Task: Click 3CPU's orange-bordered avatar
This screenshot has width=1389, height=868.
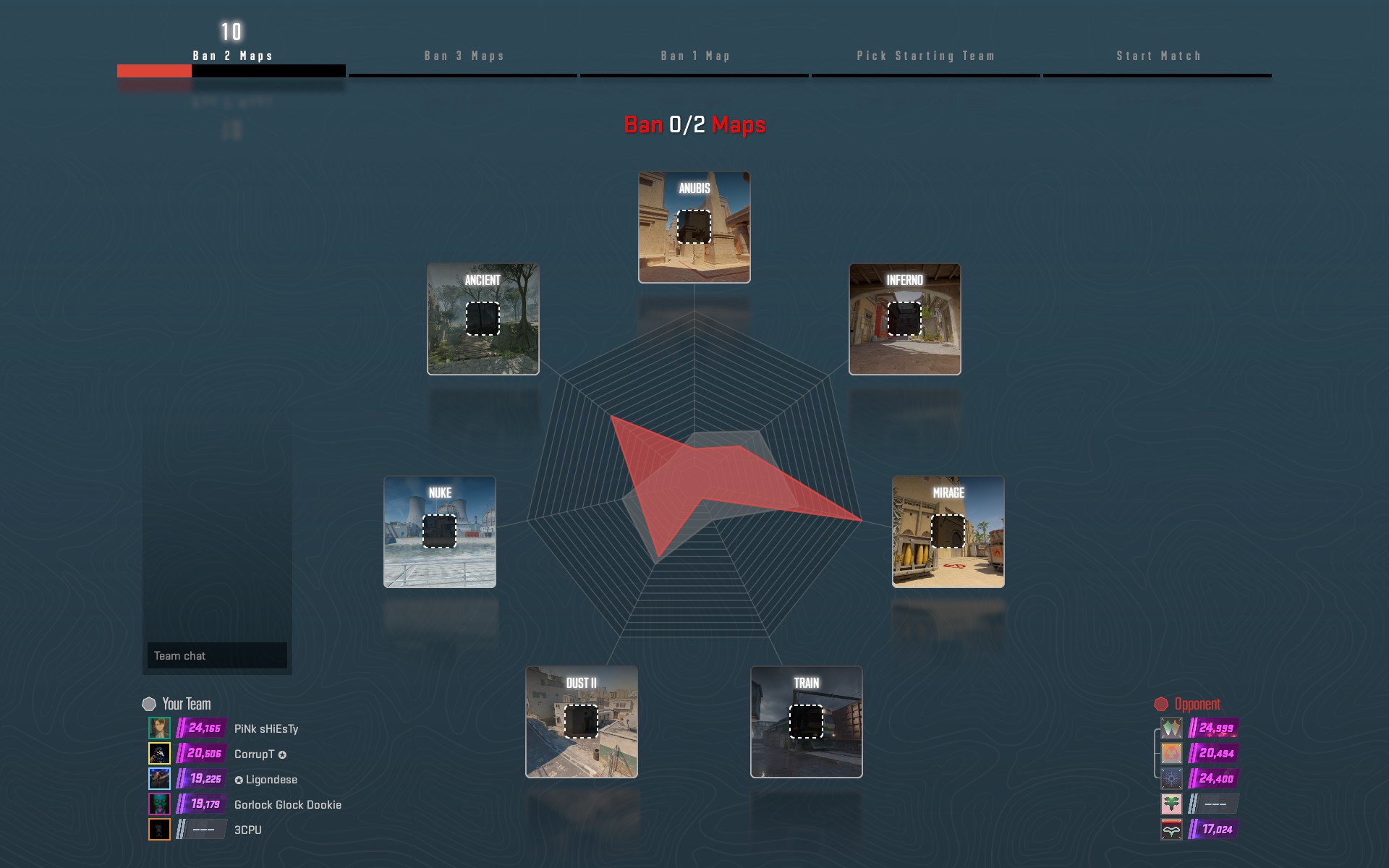Action: pyautogui.click(x=159, y=829)
